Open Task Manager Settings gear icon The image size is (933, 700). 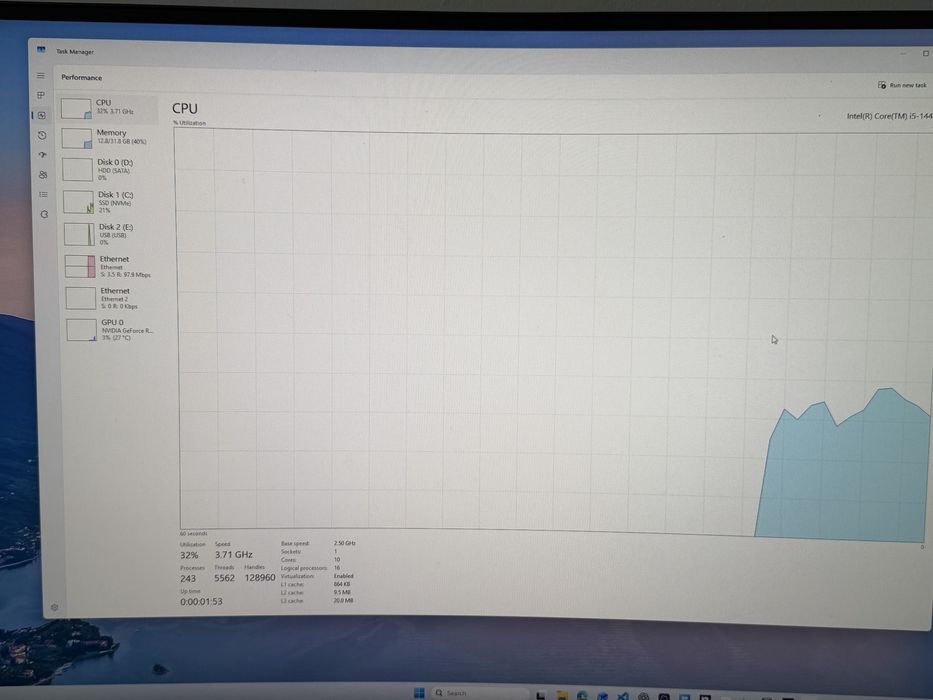click(x=55, y=607)
